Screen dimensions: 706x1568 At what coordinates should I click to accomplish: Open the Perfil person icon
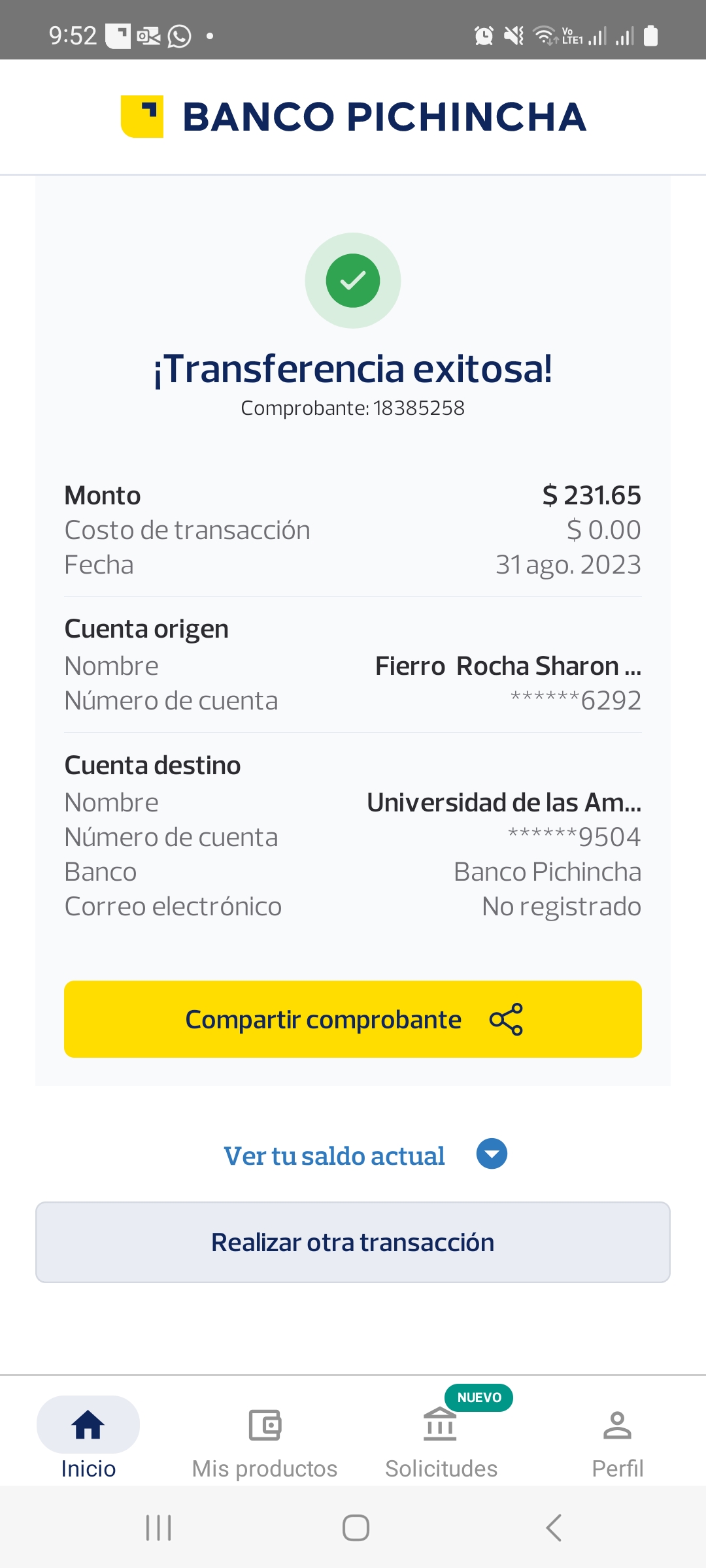click(x=617, y=1425)
